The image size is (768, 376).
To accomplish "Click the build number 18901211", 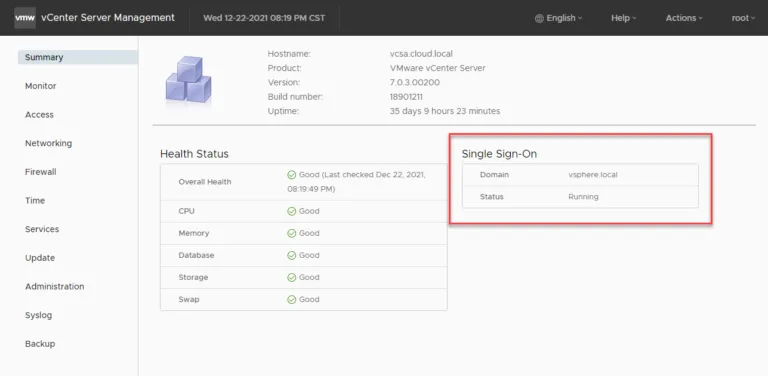I will pyautogui.click(x=406, y=97).
